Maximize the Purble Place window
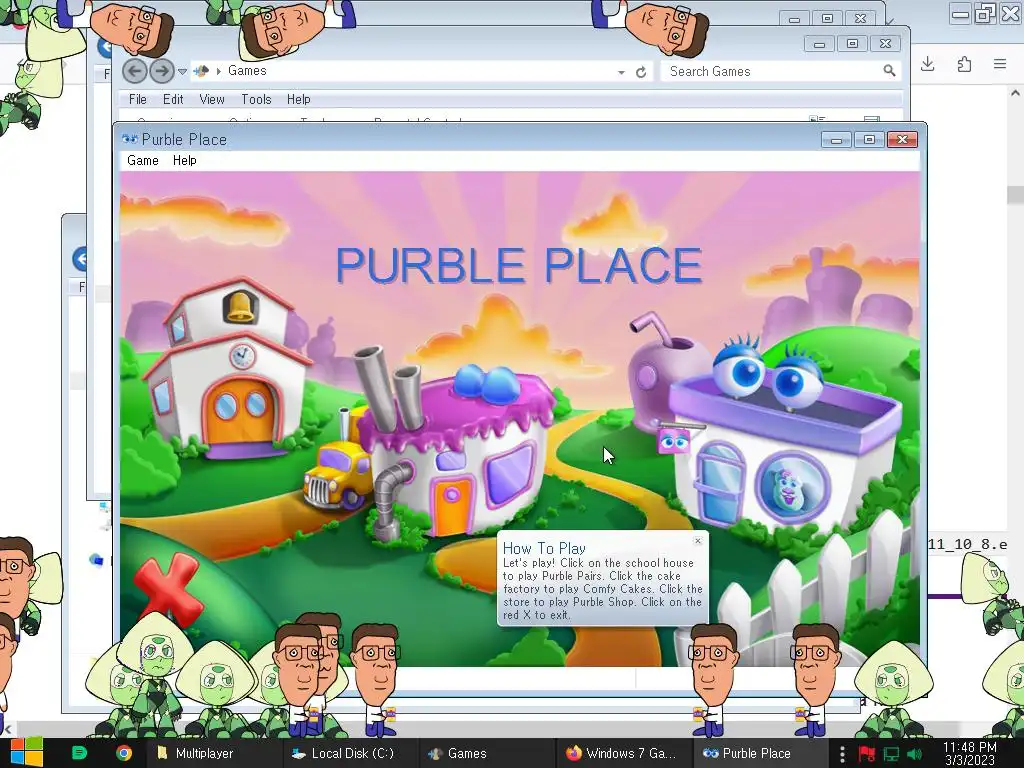The image size is (1024, 768). pos(869,140)
